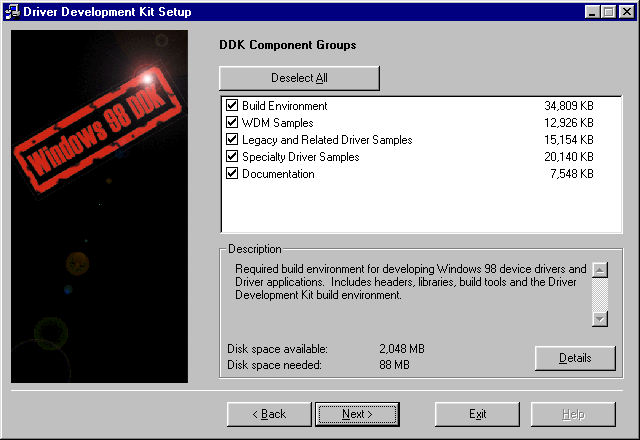Select the Build Environment list row label

284,106
